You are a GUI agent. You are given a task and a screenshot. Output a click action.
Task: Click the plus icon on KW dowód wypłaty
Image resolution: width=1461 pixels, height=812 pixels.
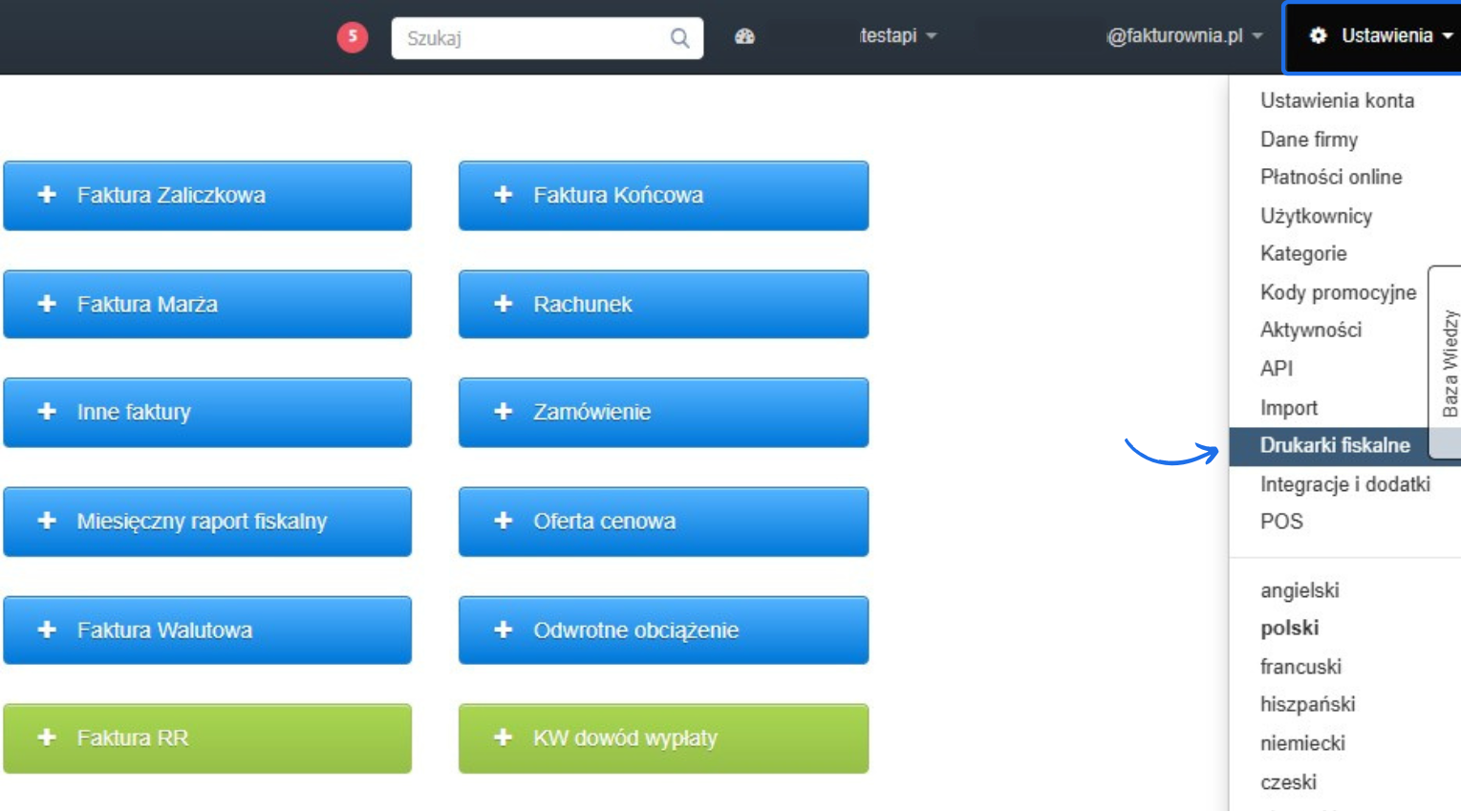click(503, 737)
